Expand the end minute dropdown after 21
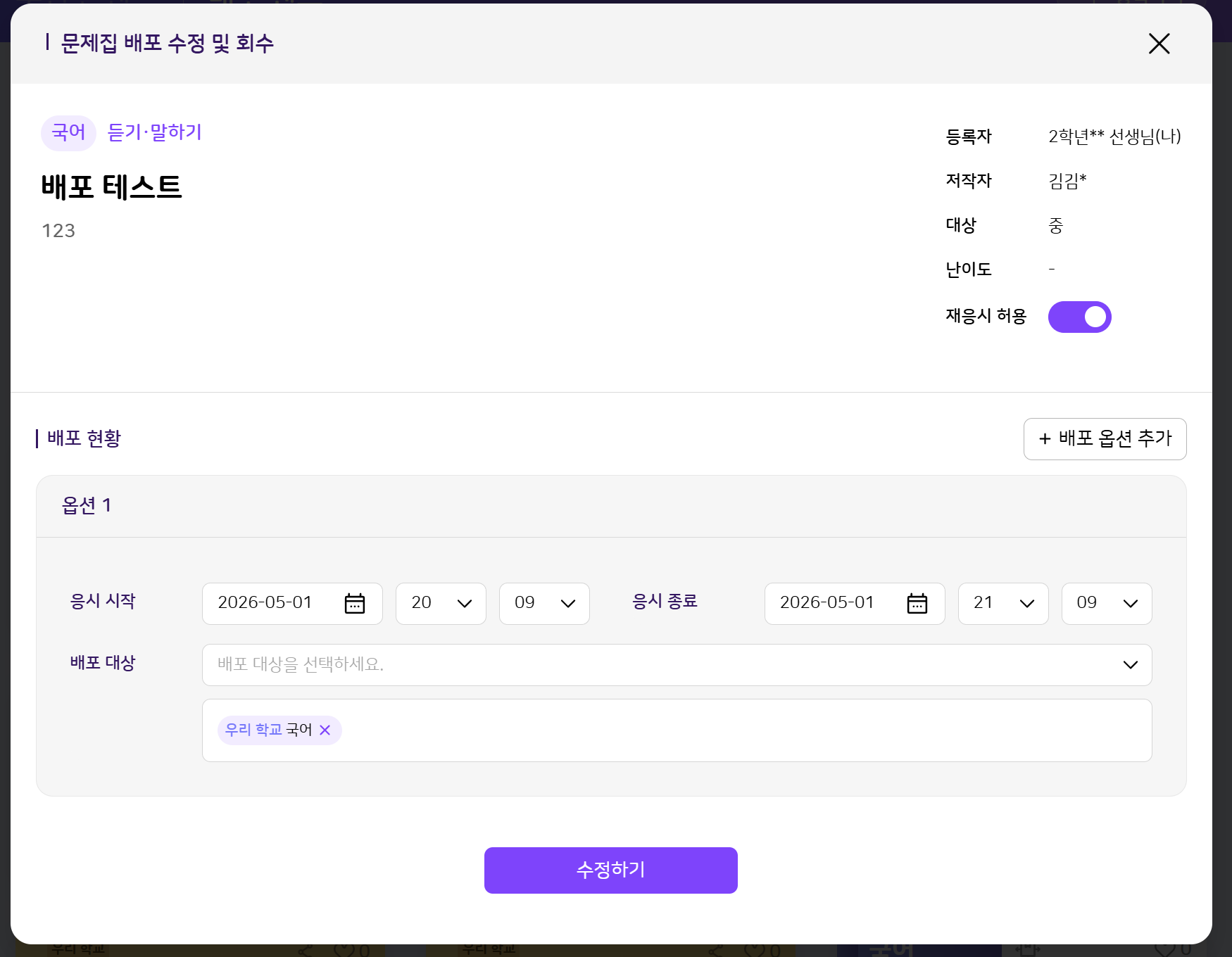Image resolution: width=1232 pixels, height=957 pixels. [1107, 604]
